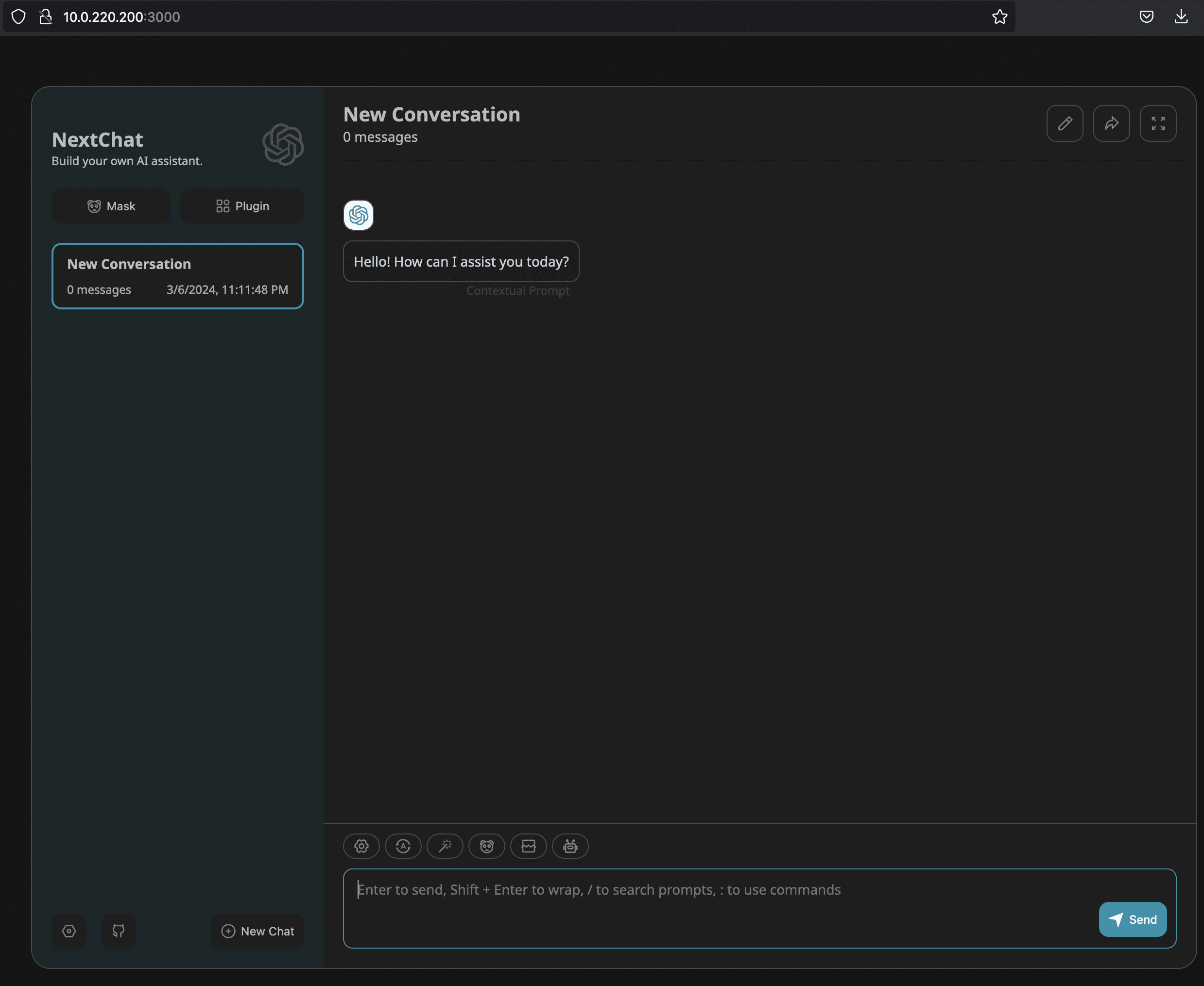1204x986 pixels.
Task: Select the assistant's greeting message bubble
Action: click(x=461, y=261)
